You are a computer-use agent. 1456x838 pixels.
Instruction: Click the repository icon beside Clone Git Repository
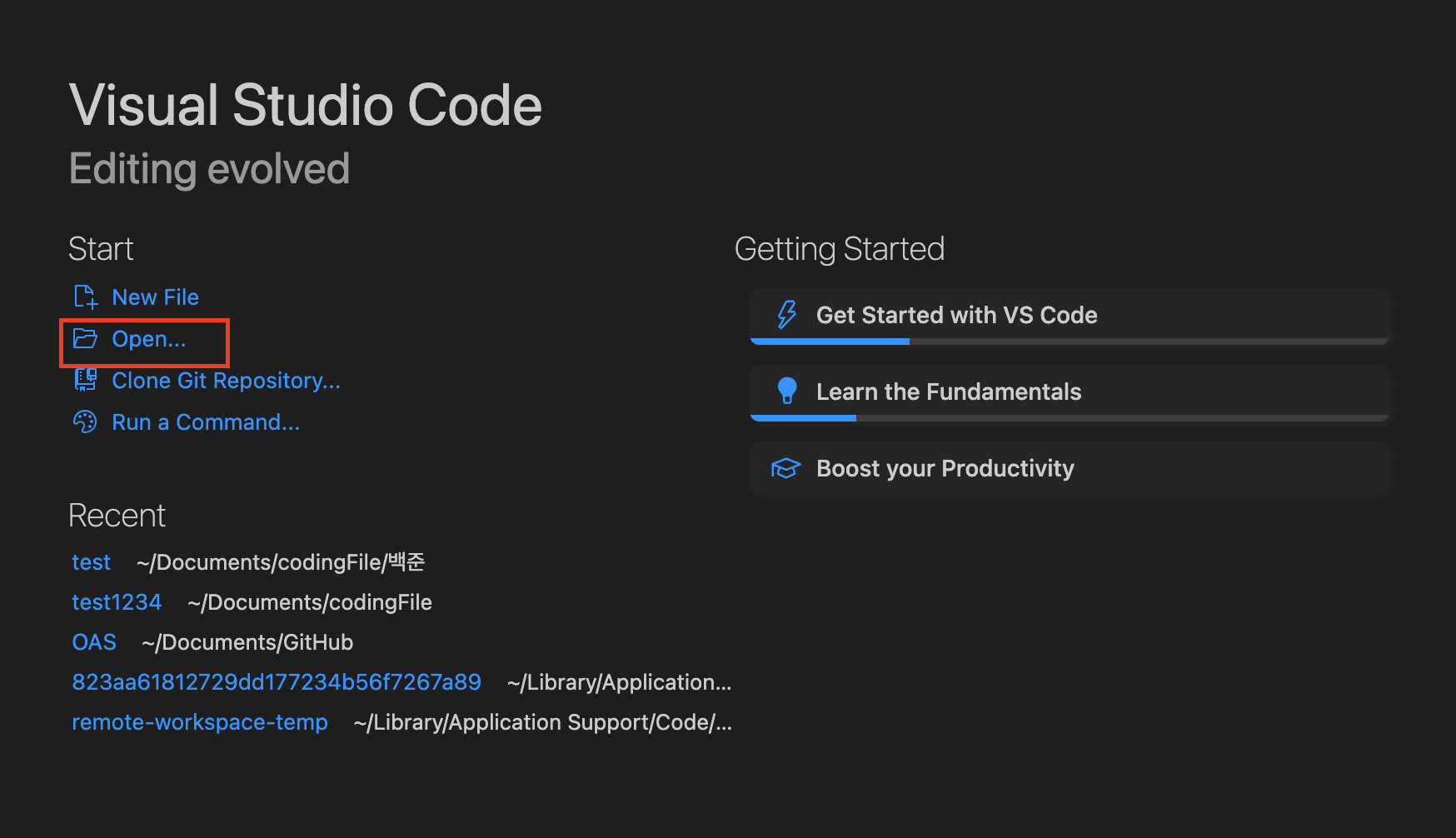tap(85, 380)
